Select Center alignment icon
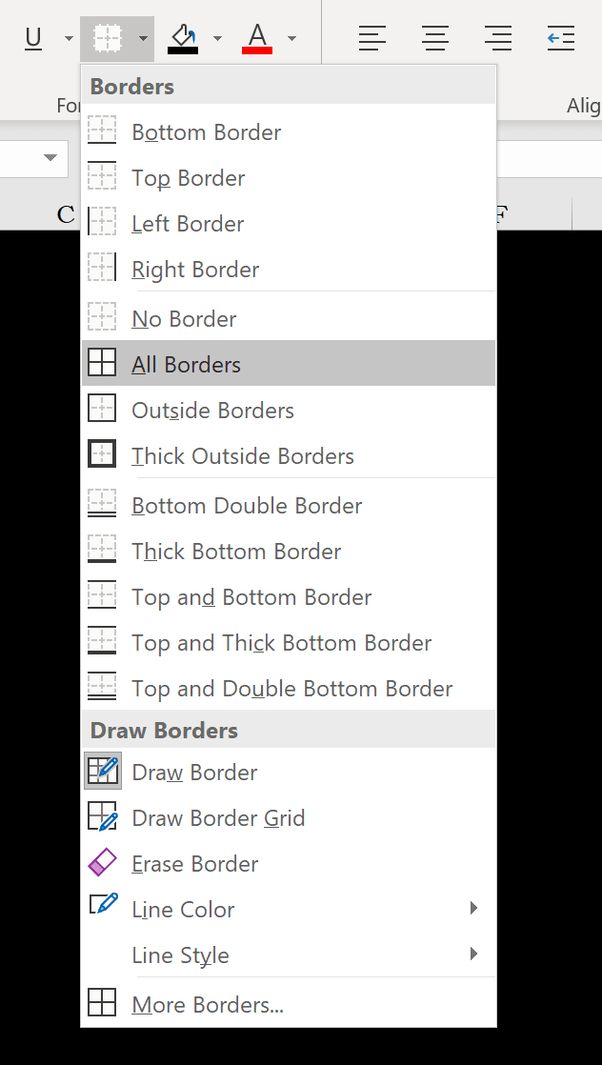602x1065 pixels. 435,38
